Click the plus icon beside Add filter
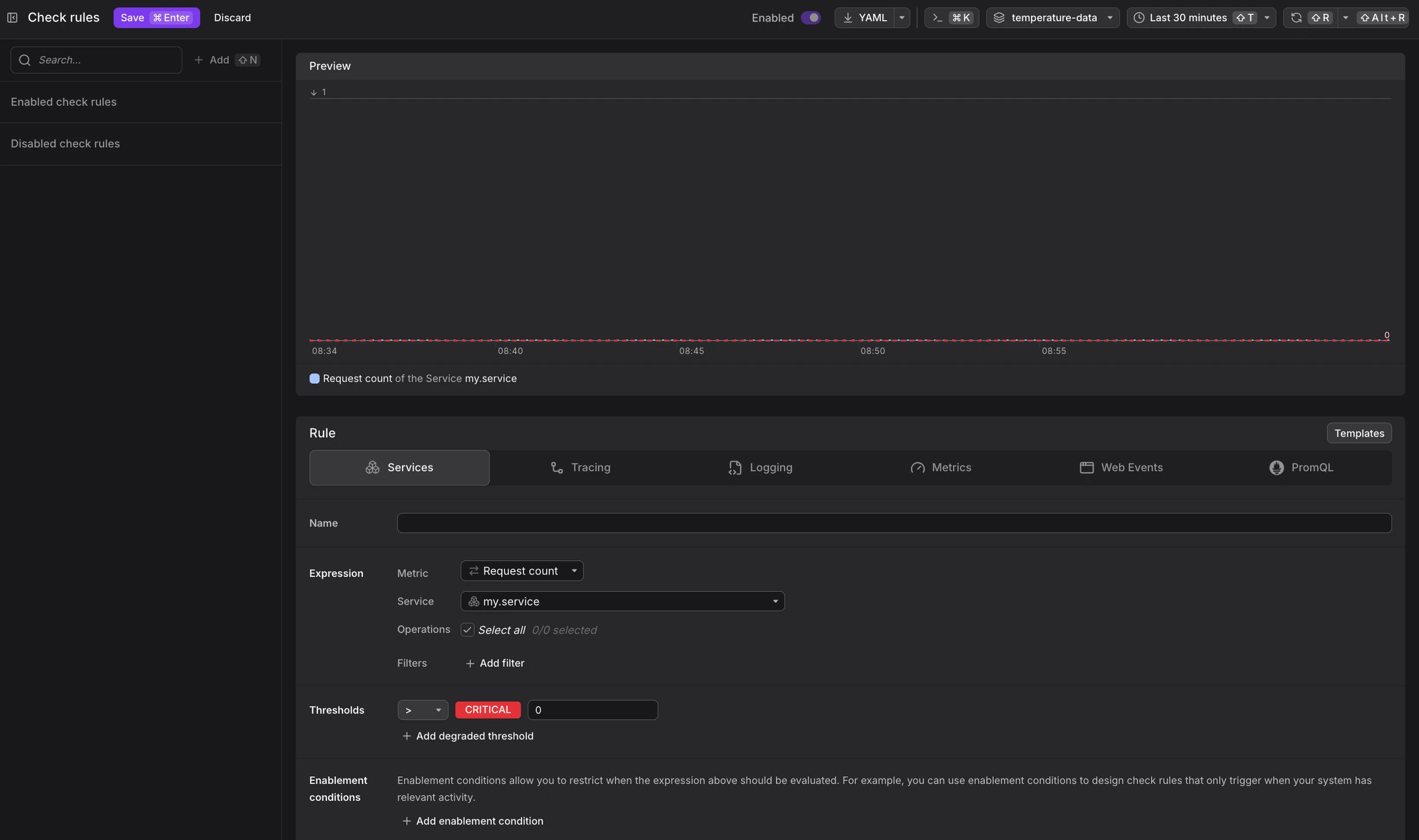The width and height of the screenshot is (1419, 840). click(x=470, y=664)
